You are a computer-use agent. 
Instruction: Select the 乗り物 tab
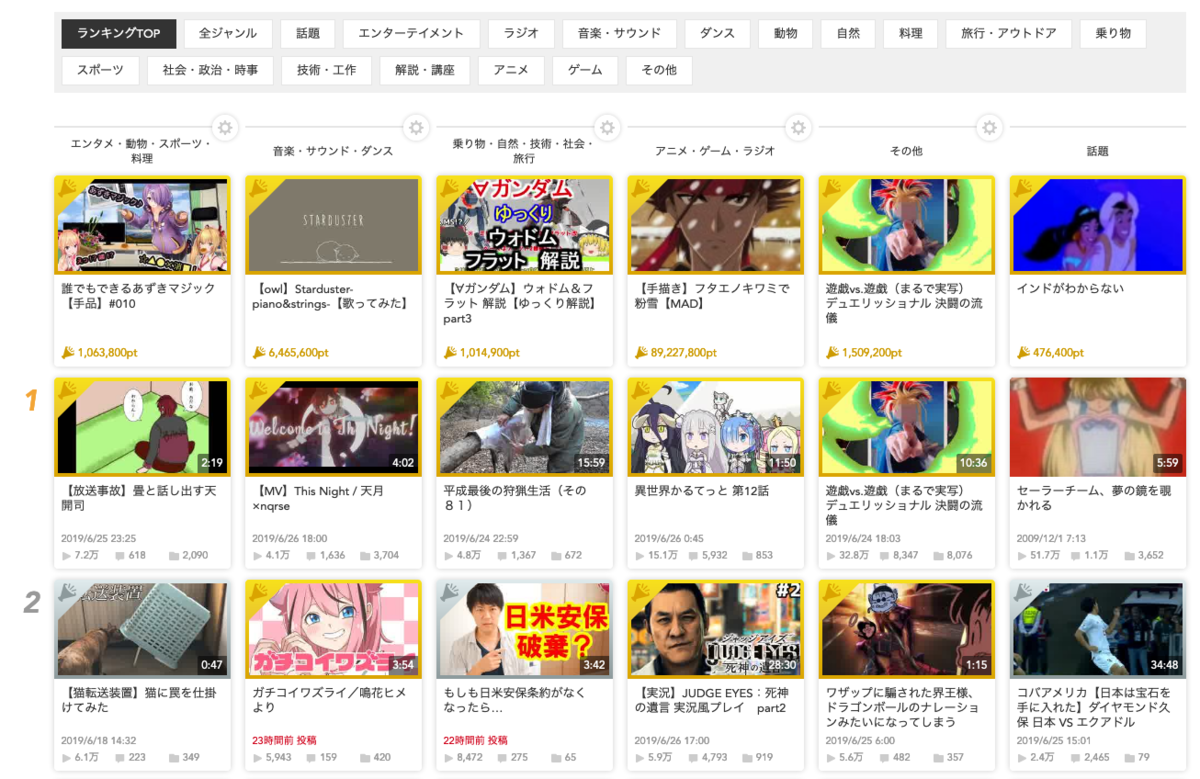coord(1113,33)
